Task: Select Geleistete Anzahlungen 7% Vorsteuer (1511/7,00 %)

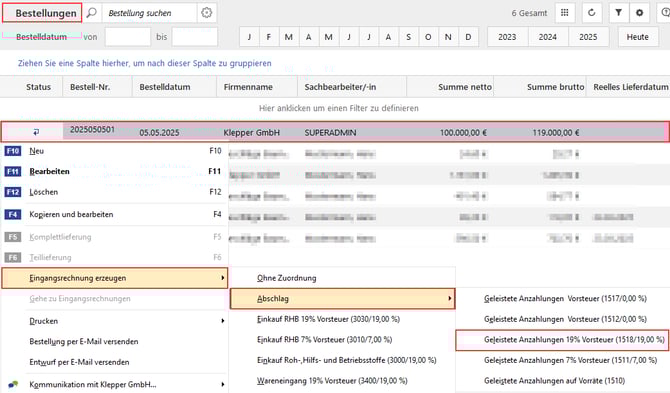Action: [562, 360]
